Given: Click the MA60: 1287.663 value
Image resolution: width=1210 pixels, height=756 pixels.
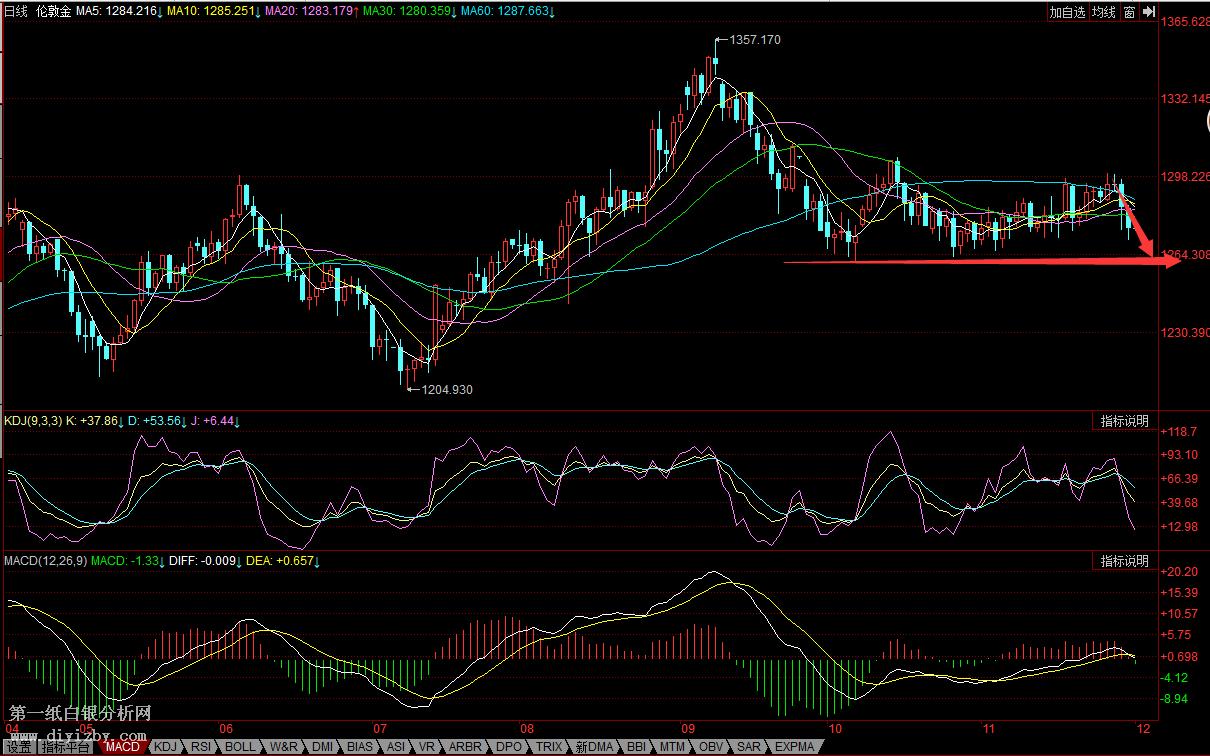Looking at the screenshot, I should coord(507,11).
